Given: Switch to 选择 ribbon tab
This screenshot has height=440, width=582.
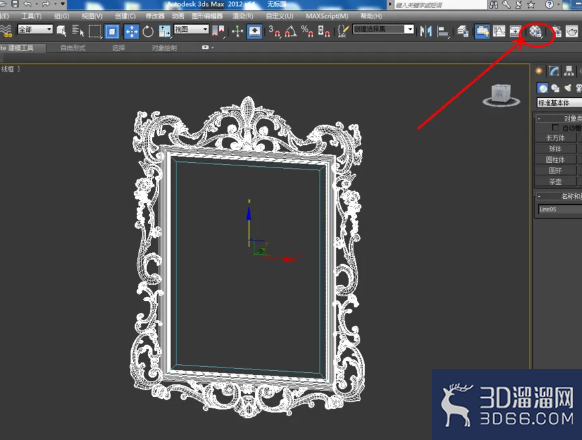Looking at the screenshot, I should 118,48.
